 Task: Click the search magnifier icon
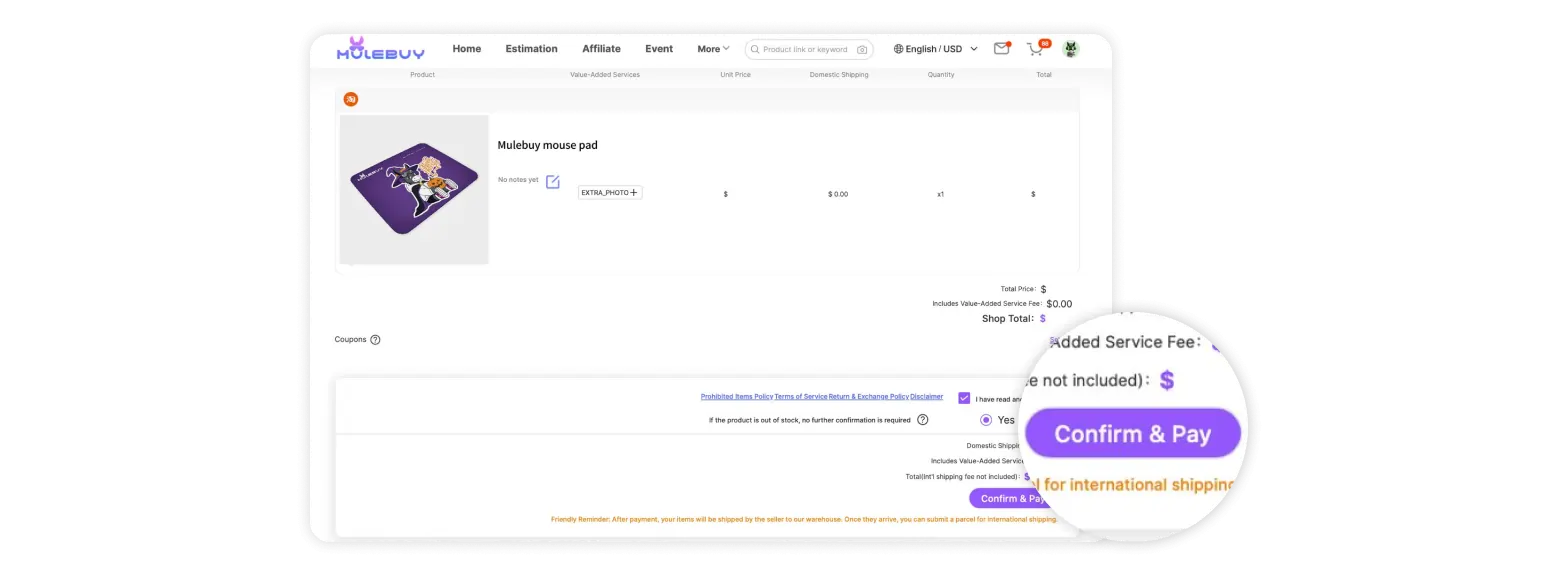pos(755,49)
